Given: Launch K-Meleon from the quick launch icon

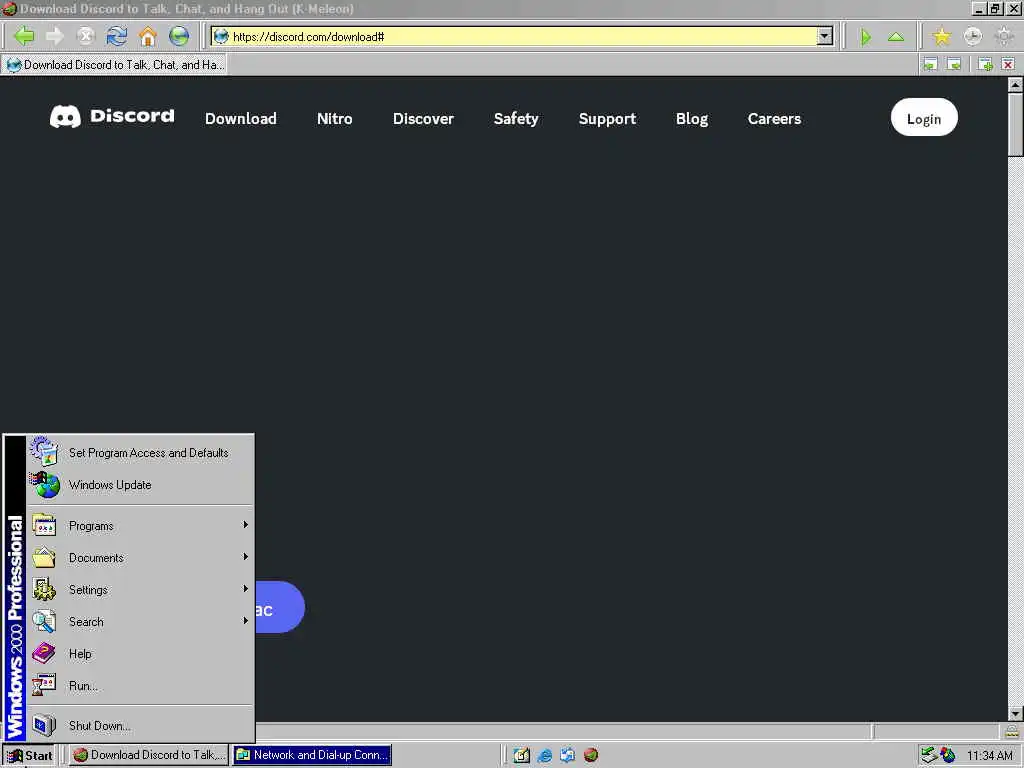Looking at the screenshot, I should coord(590,755).
